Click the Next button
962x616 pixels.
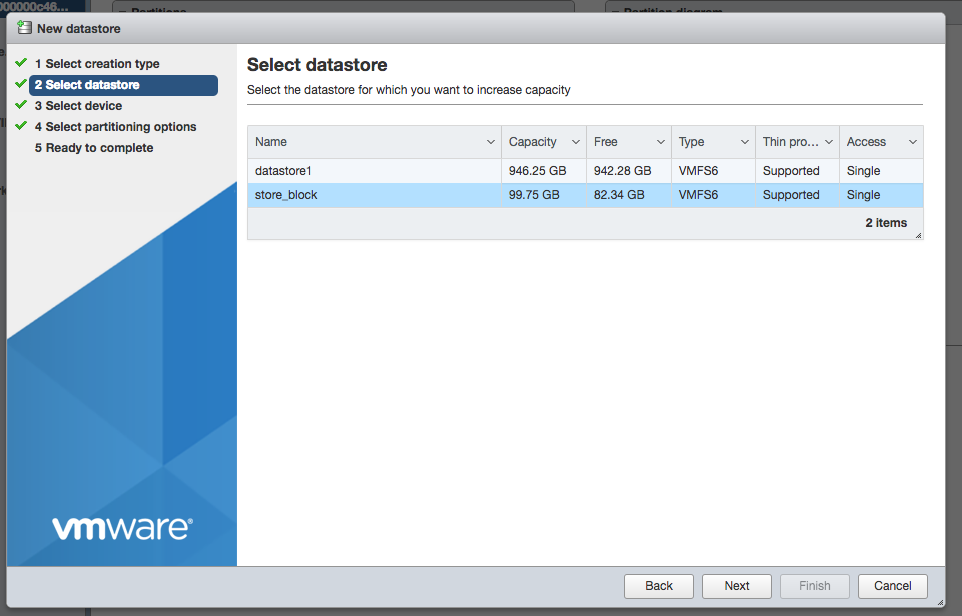(737, 586)
